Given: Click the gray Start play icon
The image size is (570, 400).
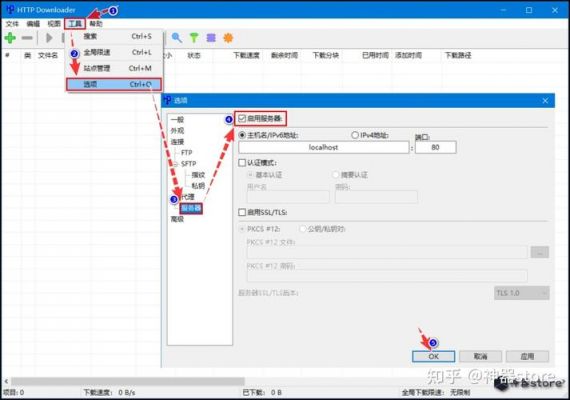Looking at the screenshot, I should point(49,38).
